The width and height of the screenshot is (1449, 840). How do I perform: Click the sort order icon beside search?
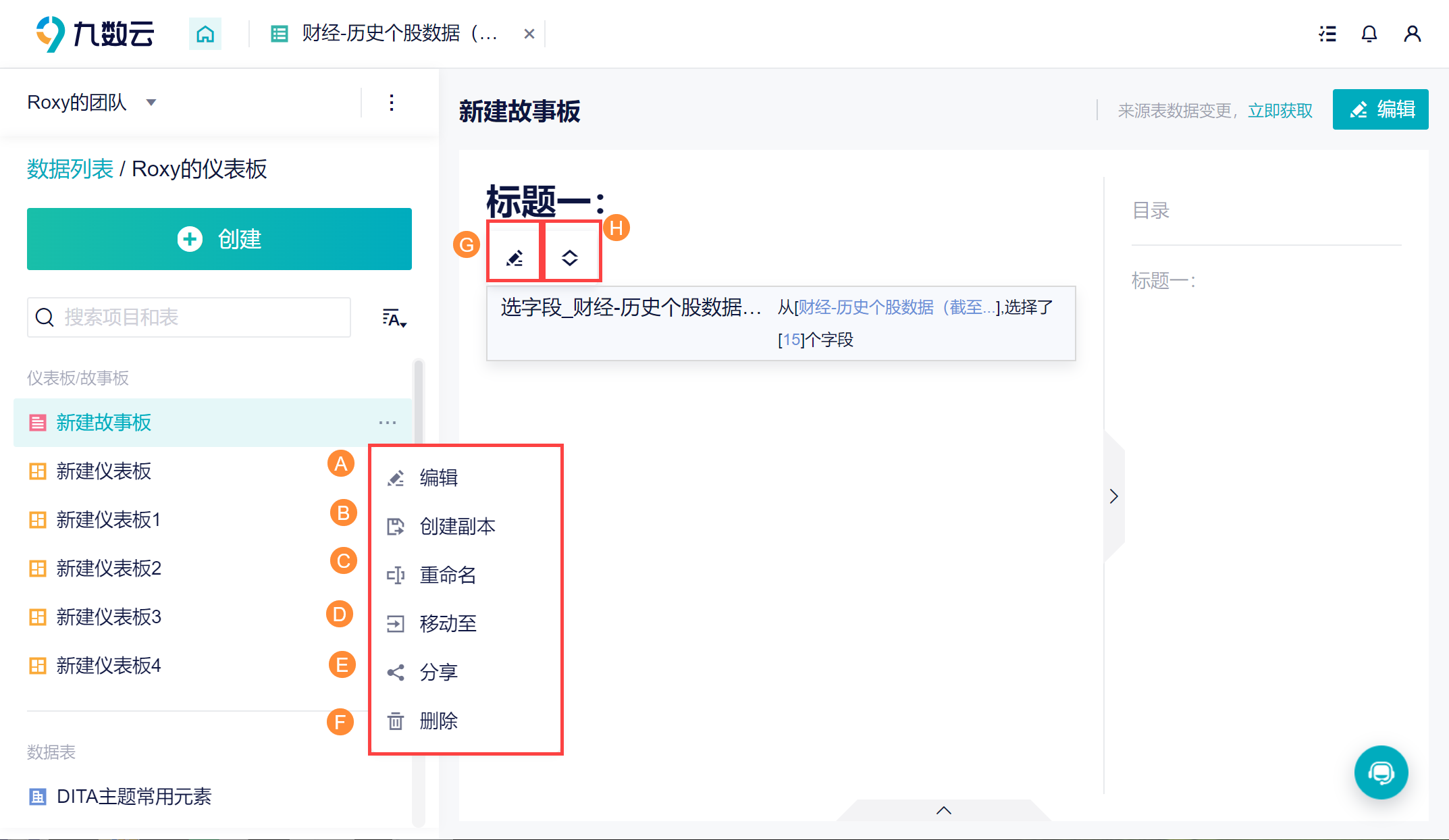coord(394,318)
